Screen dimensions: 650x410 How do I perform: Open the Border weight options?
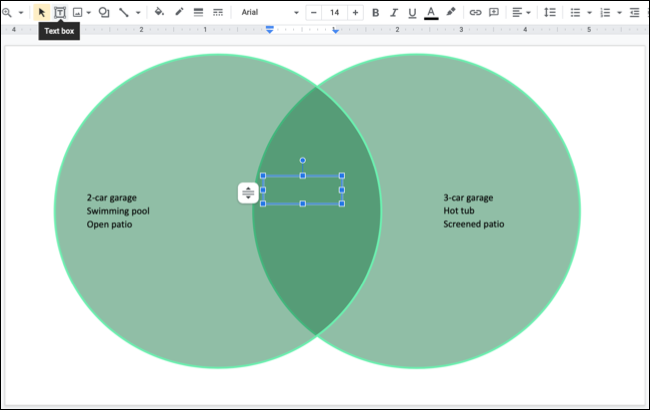[x=198, y=12]
